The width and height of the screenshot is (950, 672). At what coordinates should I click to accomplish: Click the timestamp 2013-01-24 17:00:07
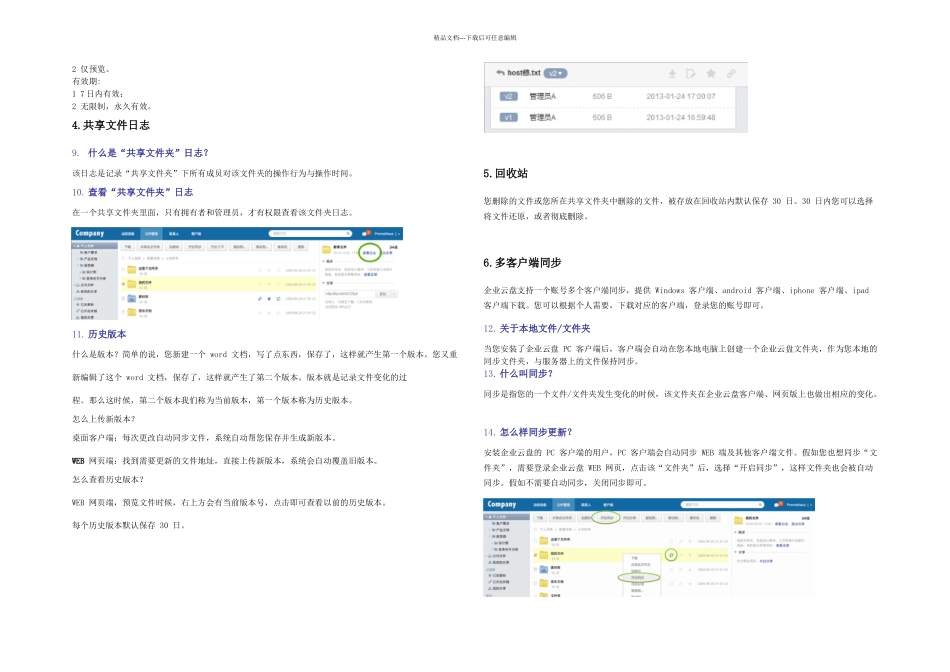pos(680,96)
